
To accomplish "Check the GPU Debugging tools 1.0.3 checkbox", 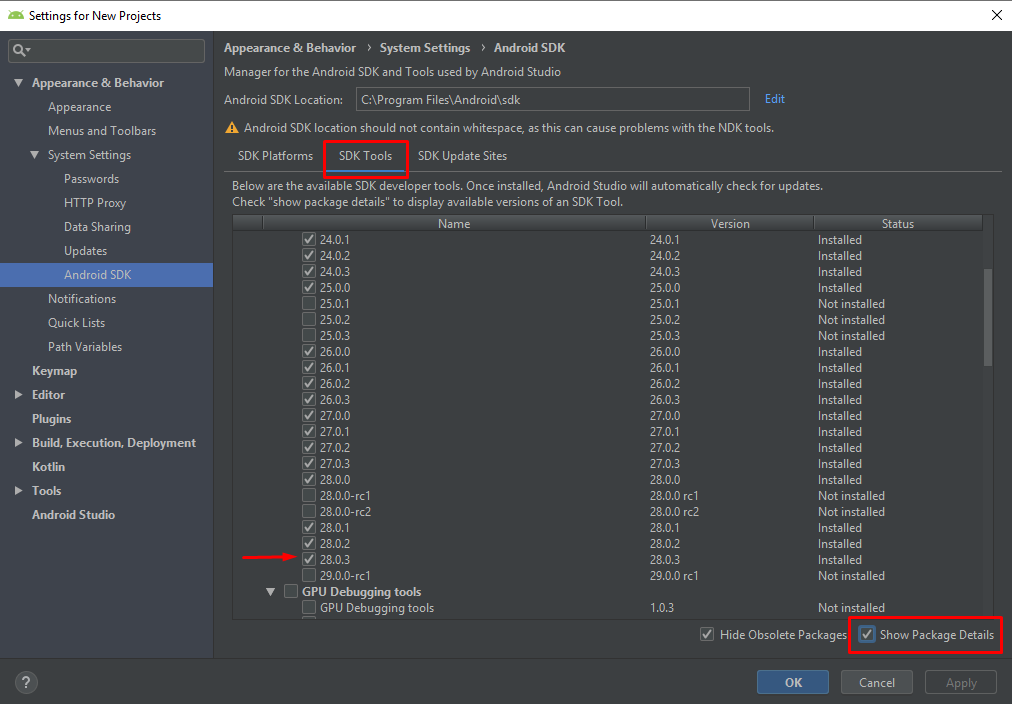I will coord(309,608).
